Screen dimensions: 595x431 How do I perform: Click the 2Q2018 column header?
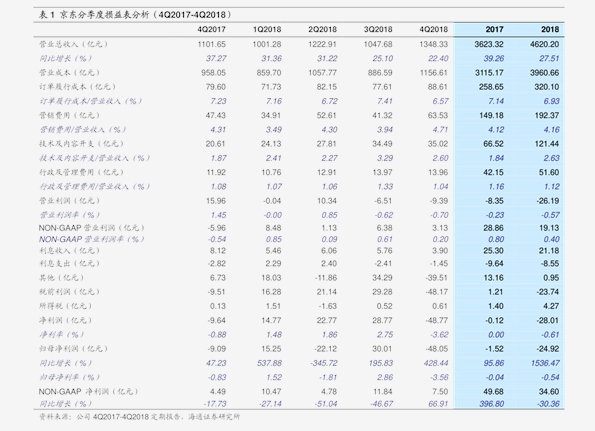(323, 29)
